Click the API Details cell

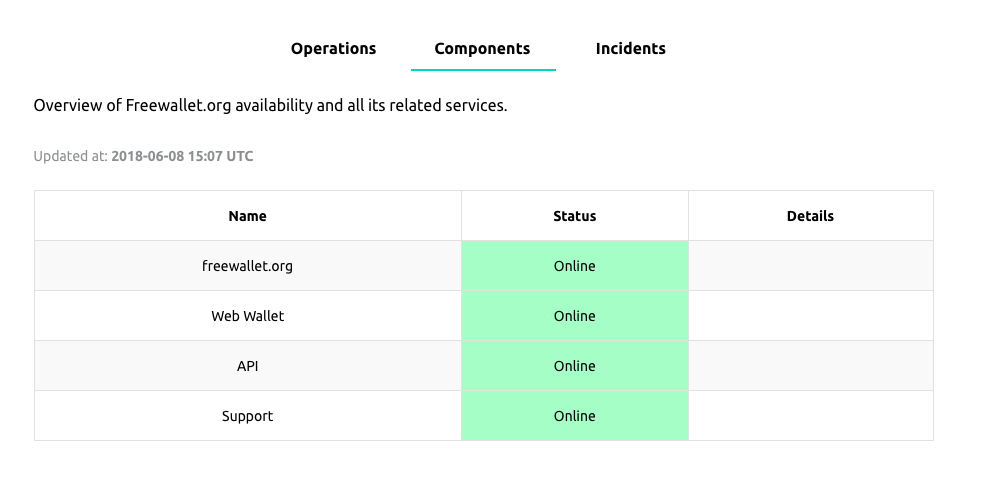pos(811,366)
